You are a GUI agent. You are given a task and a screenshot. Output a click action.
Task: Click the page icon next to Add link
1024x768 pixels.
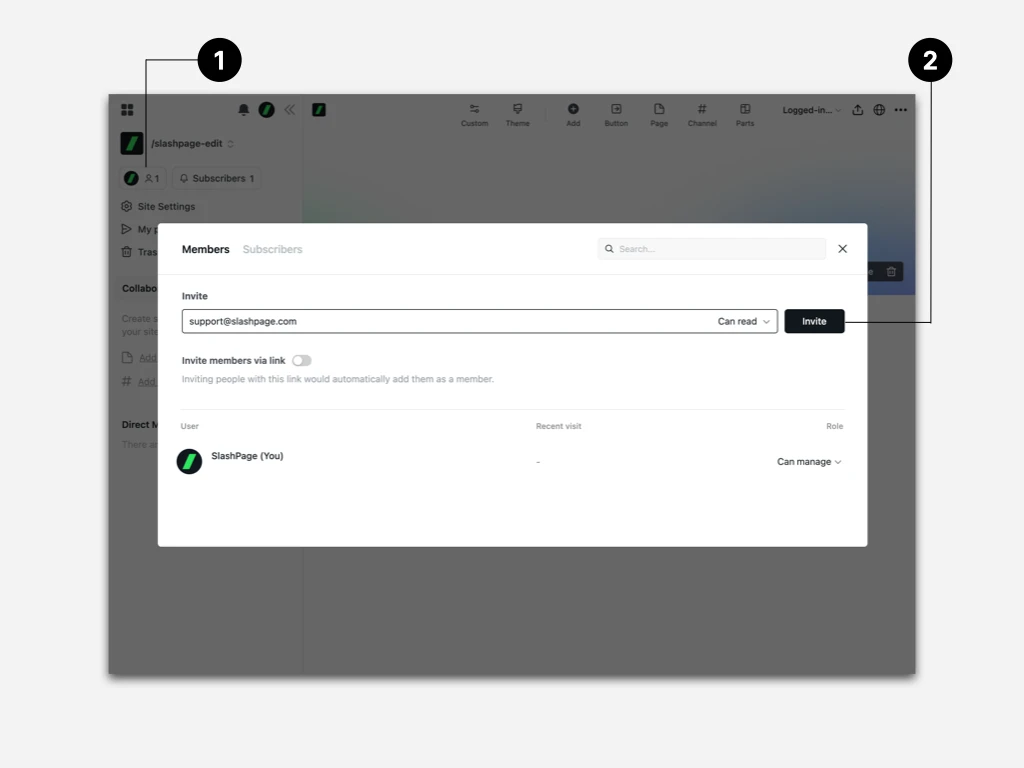(127, 358)
